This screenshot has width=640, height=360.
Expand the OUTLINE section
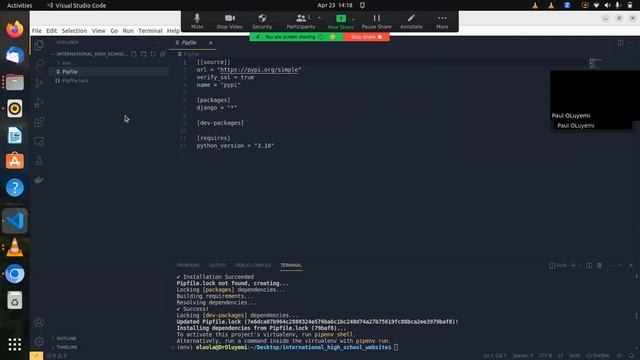tap(66, 338)
